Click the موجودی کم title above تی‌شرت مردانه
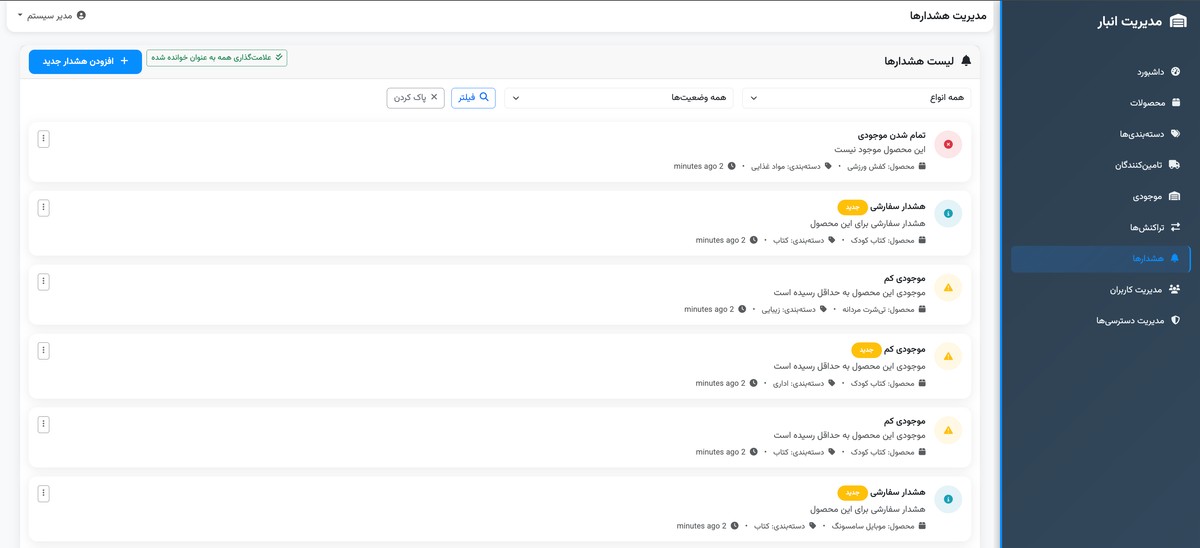The width and height of the screenshot is (1200, 548). [x=905, y=278]
